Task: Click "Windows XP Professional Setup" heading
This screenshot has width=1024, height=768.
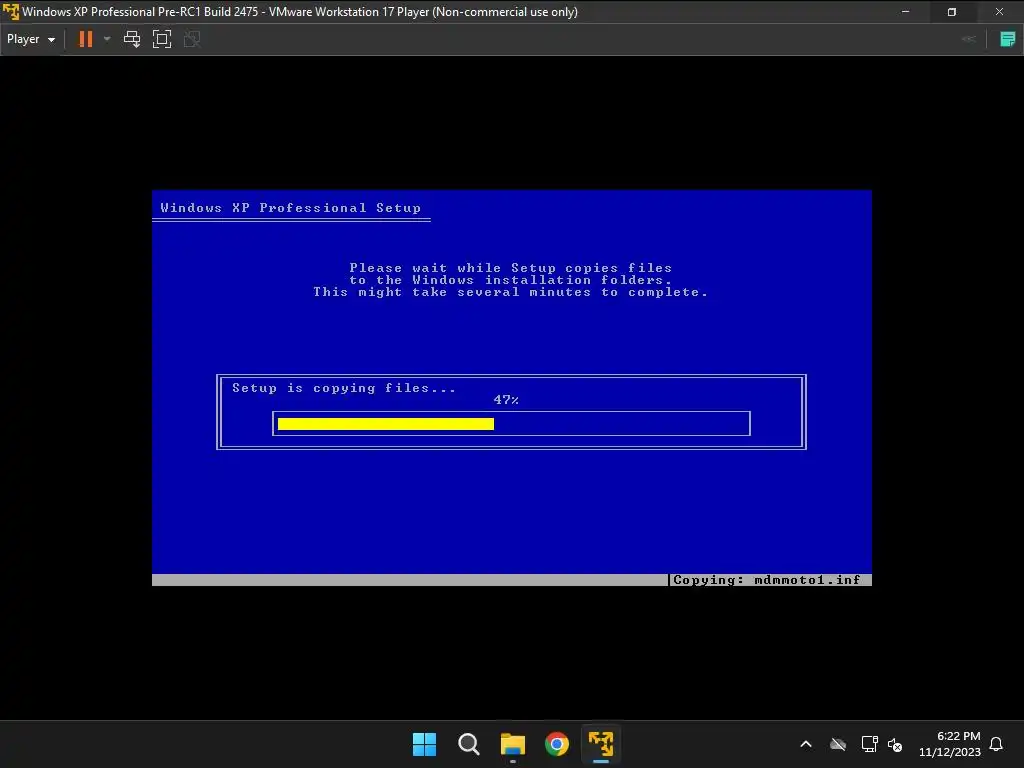Action: pyautogui.click(x=291, y=208)
